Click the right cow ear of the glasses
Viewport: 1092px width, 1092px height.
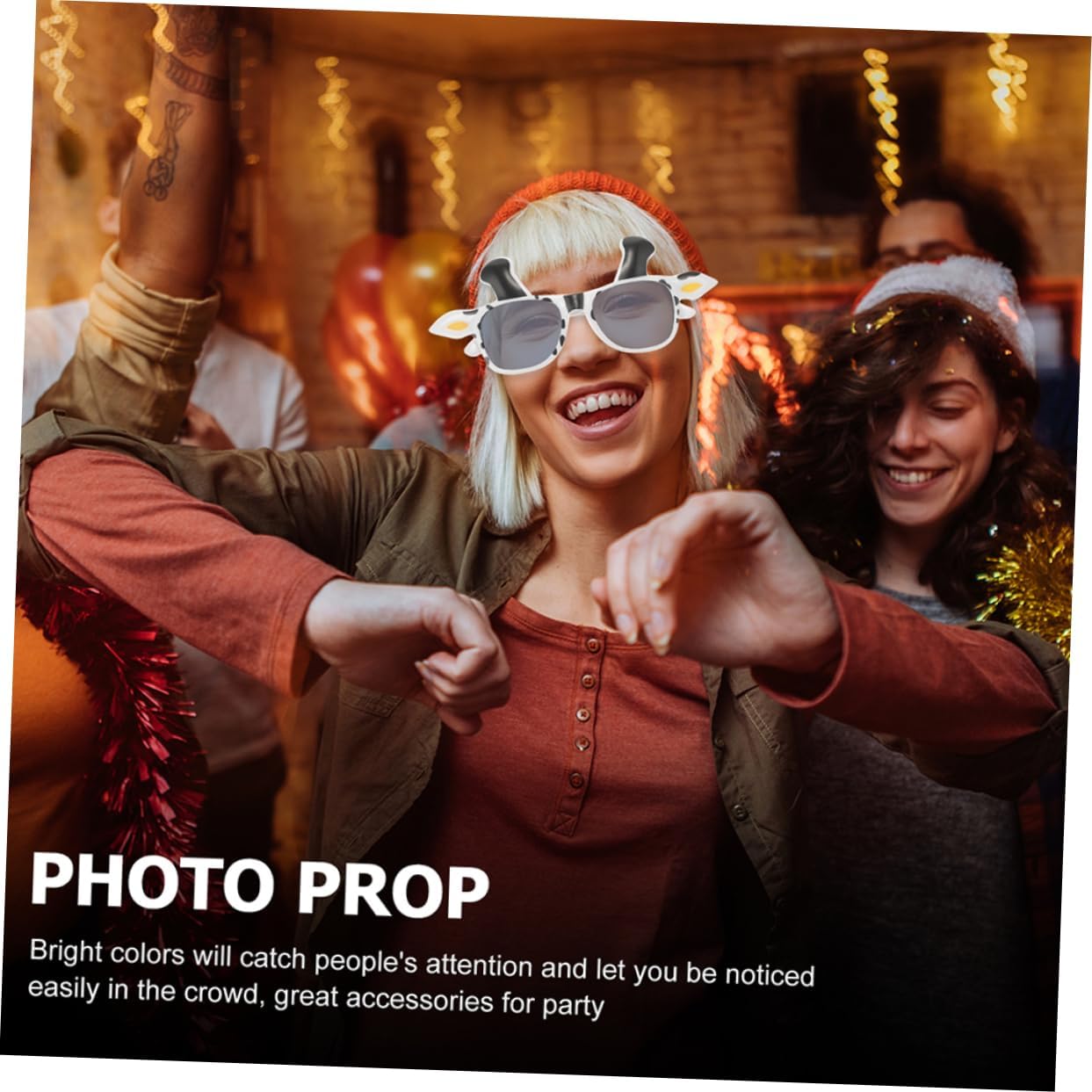tap(692, 284)
